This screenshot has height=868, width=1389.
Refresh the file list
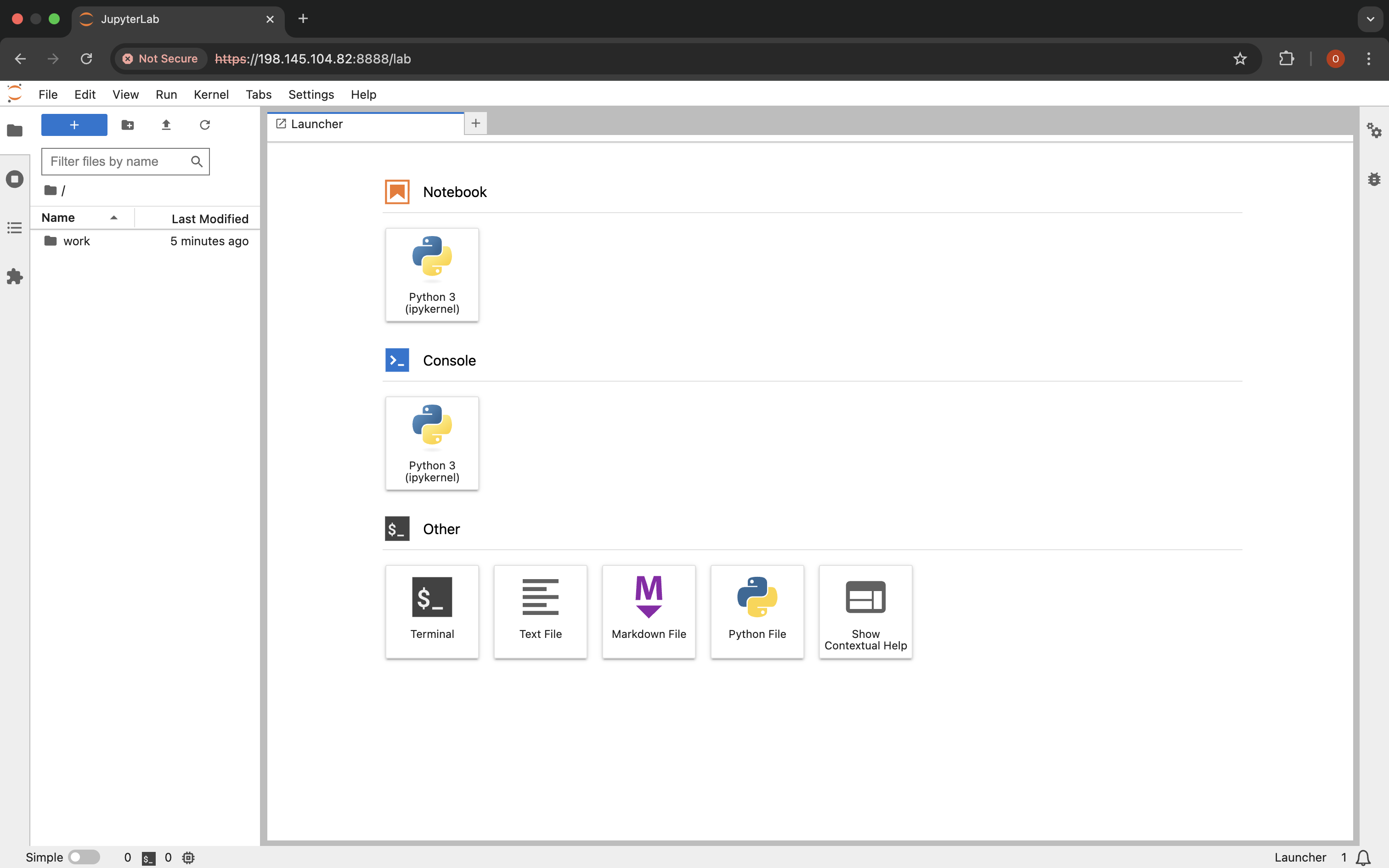(x=205, y=124)
